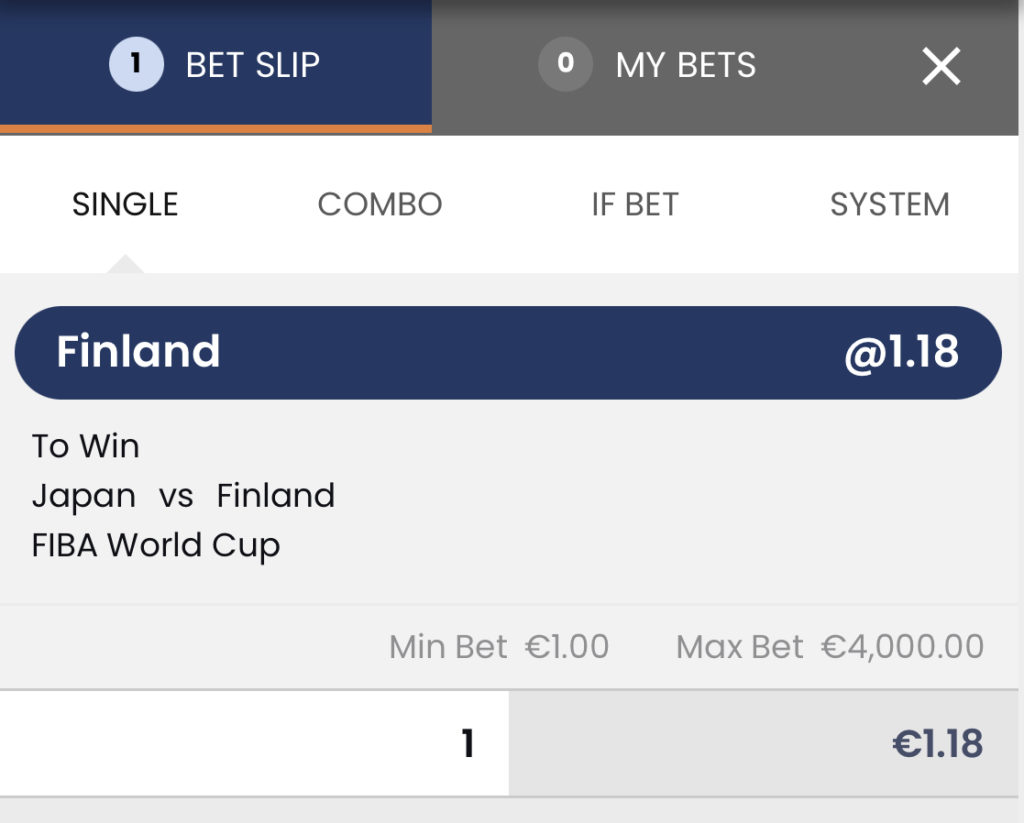Click the To Win market label
The image size is (1024, 823).
click(x=86, y=446)
